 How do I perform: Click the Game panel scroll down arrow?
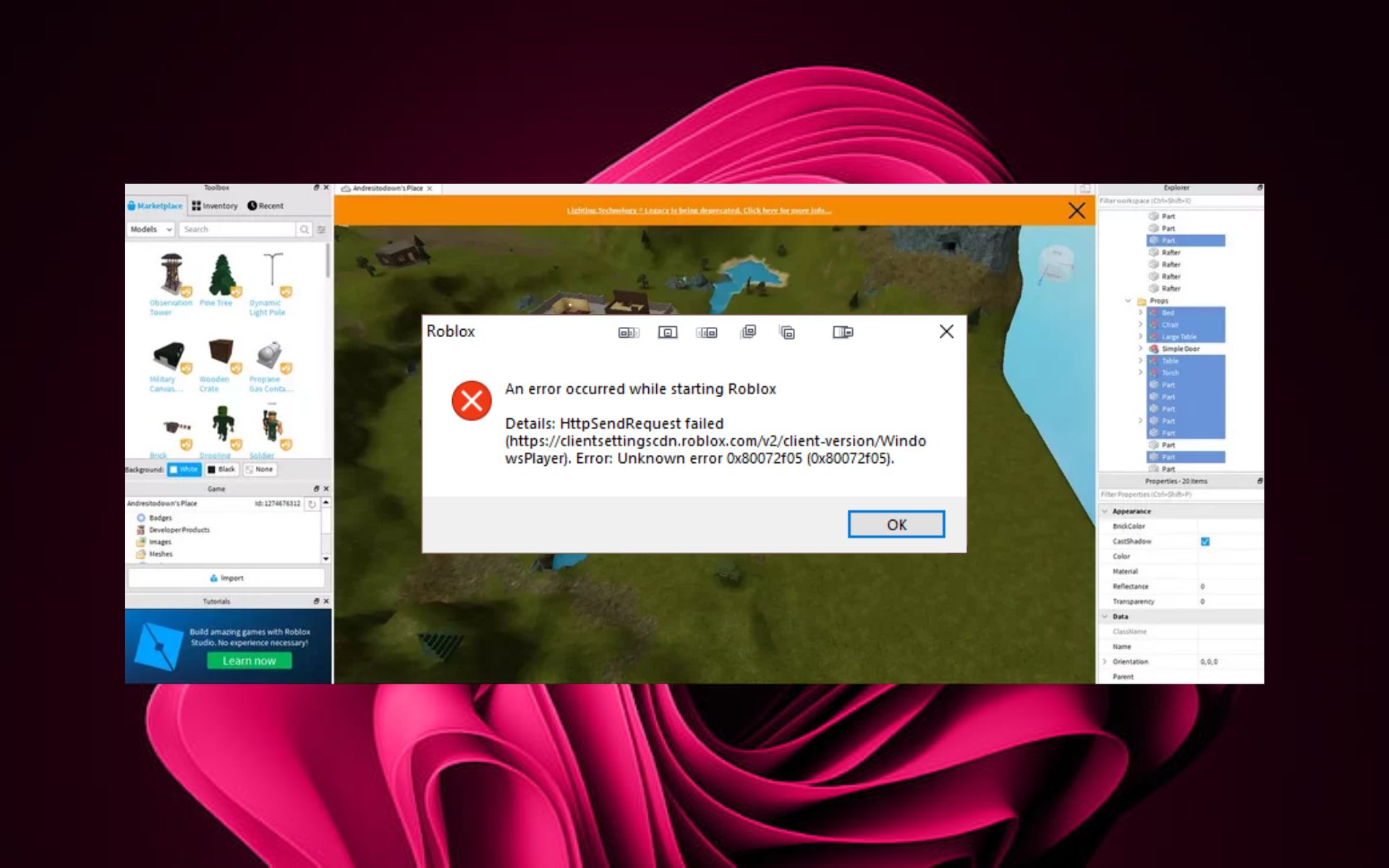pyautogui.click(x=326, y=558)
